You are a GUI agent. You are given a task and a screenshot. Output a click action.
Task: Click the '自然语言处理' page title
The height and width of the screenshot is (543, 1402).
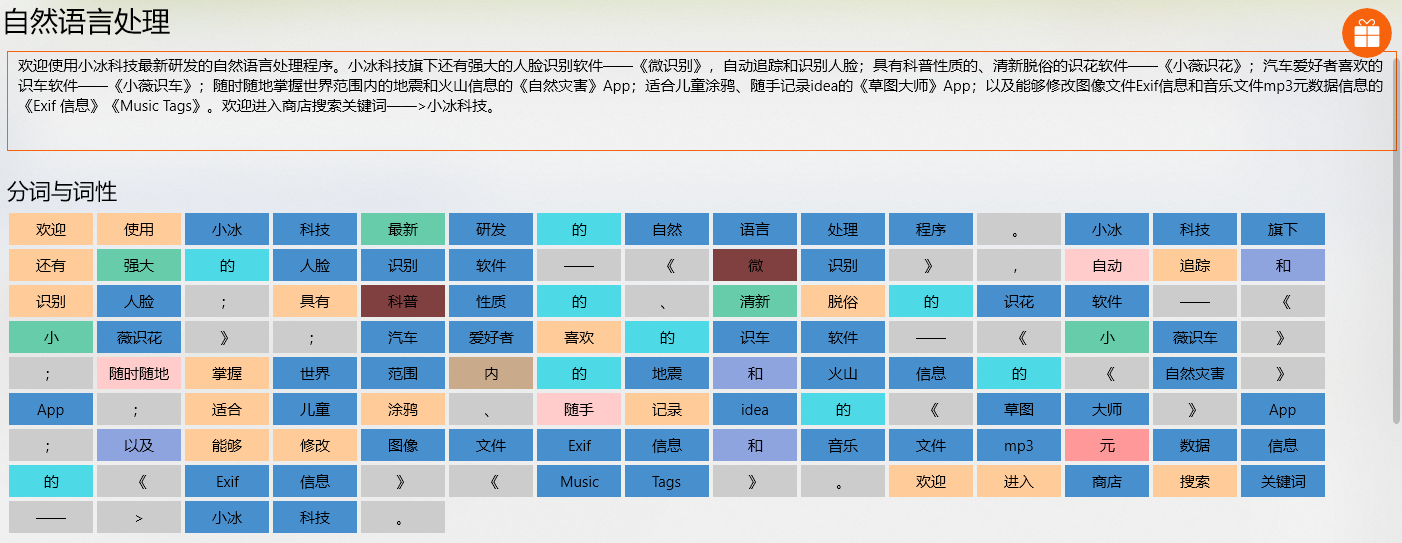click(87, 21)
